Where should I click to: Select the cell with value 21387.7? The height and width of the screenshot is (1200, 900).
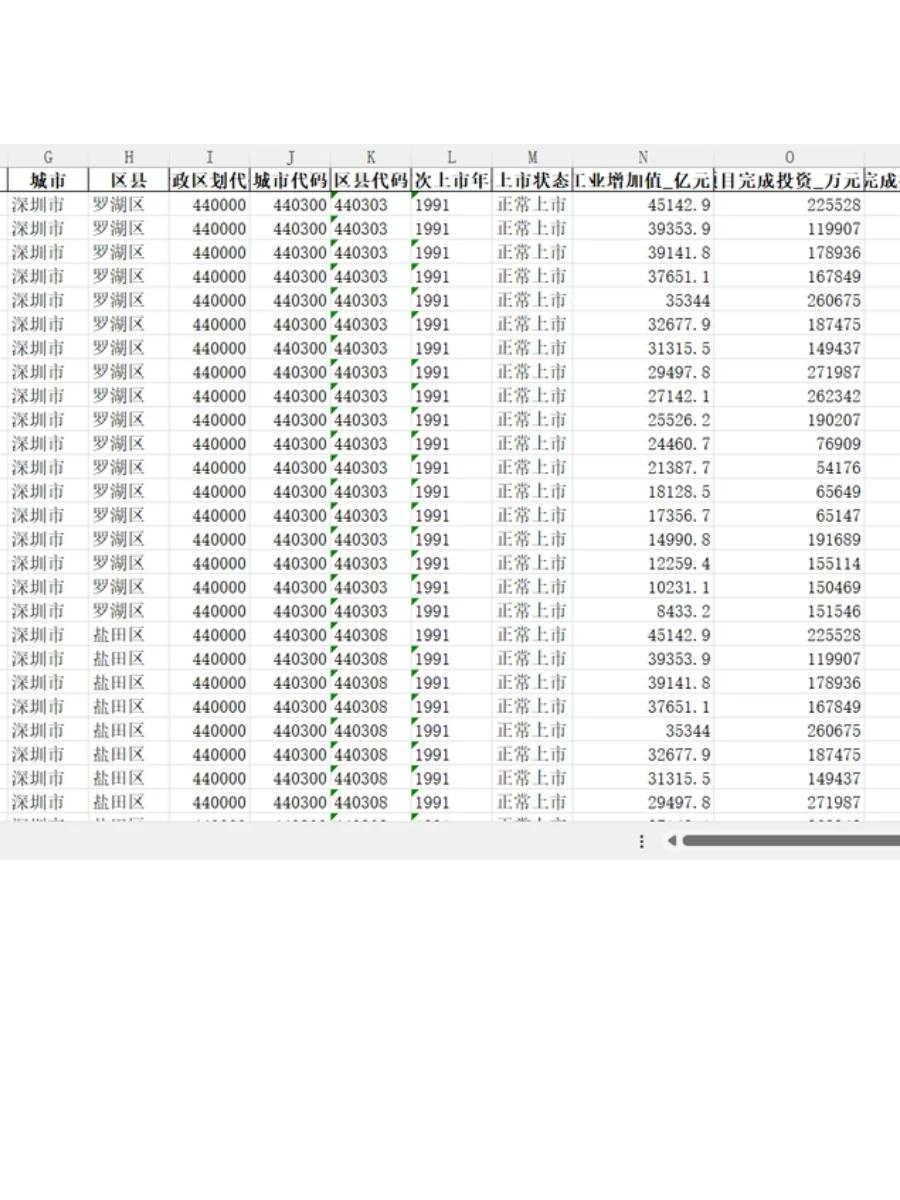643,468
